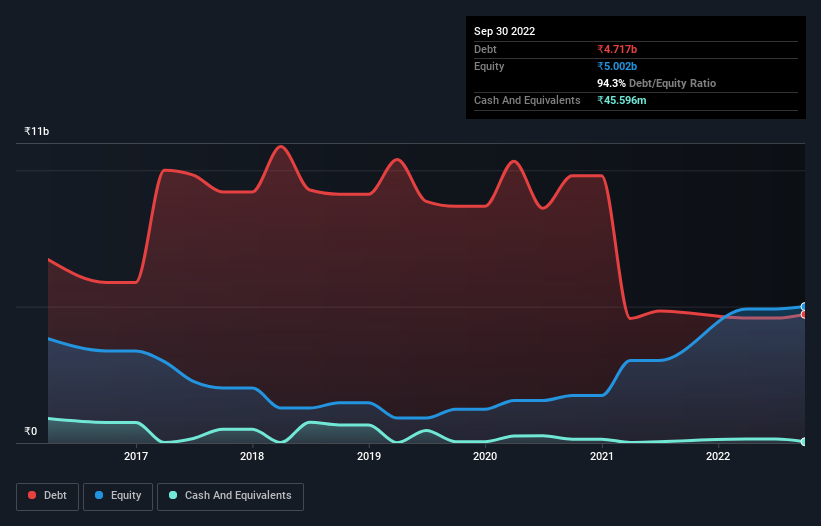Click the ₹0 y-axis label
The image size is (821, 526).
31,431
